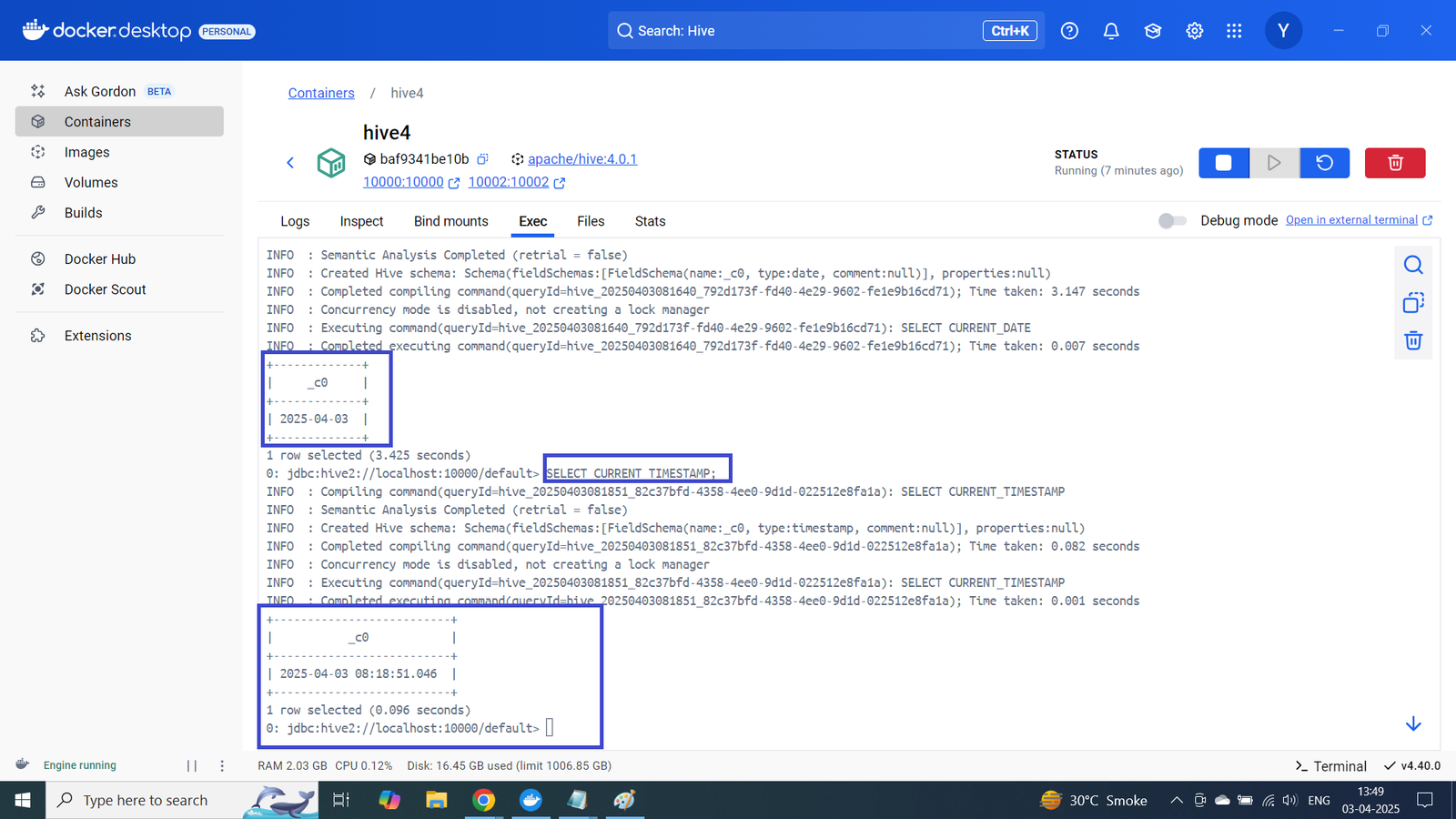Switch to the Stats tab
This screenshot has width=1456, height=819.
650,221
